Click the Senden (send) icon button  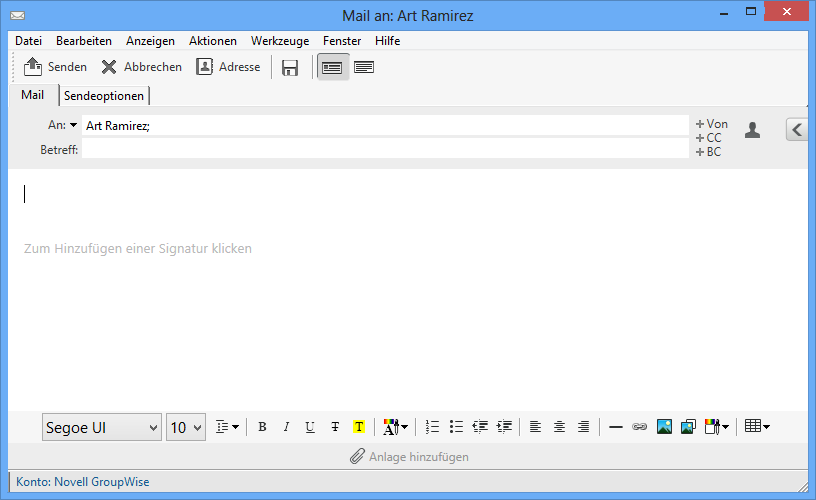(55, 67)
